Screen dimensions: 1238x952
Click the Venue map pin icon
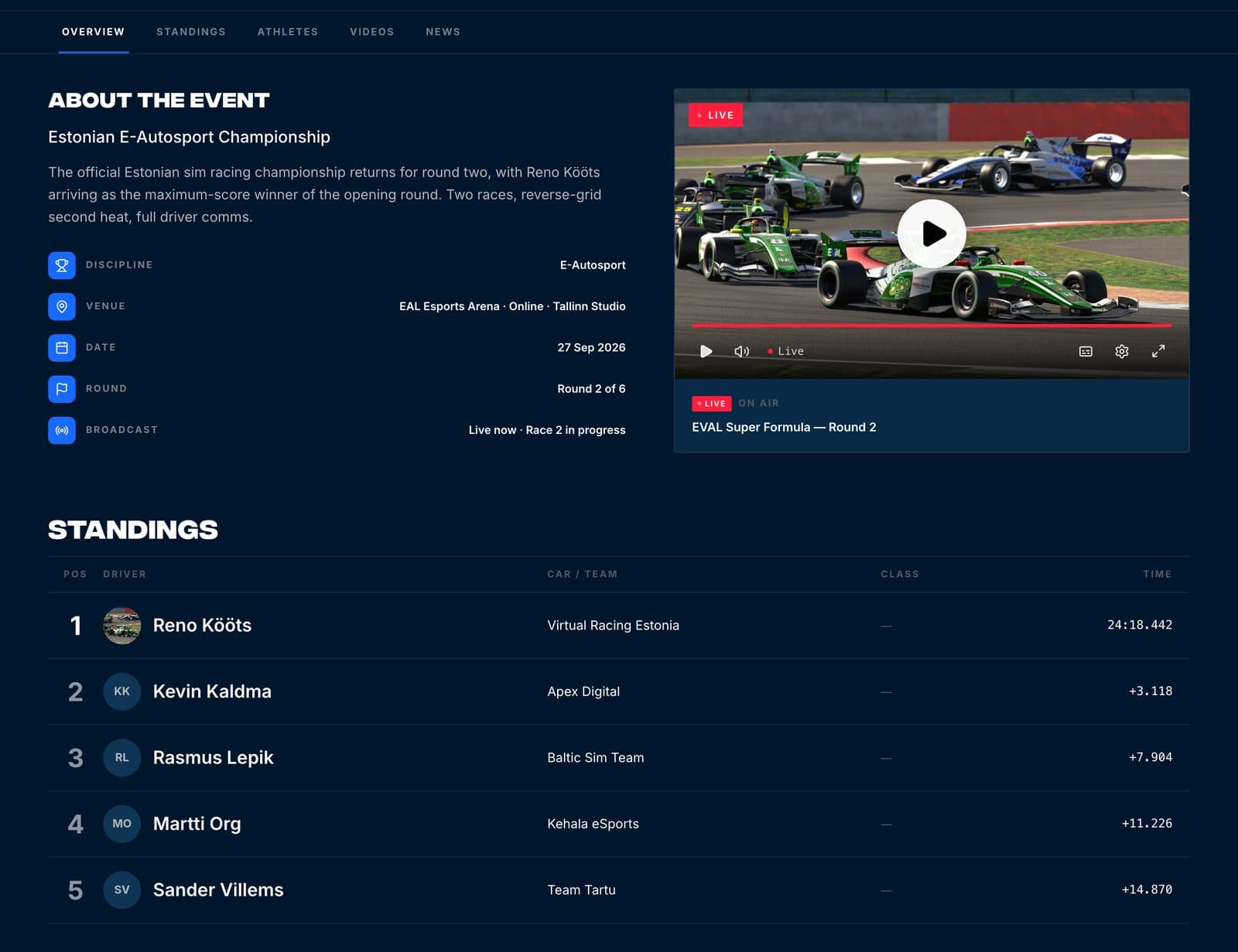(62, 306)
